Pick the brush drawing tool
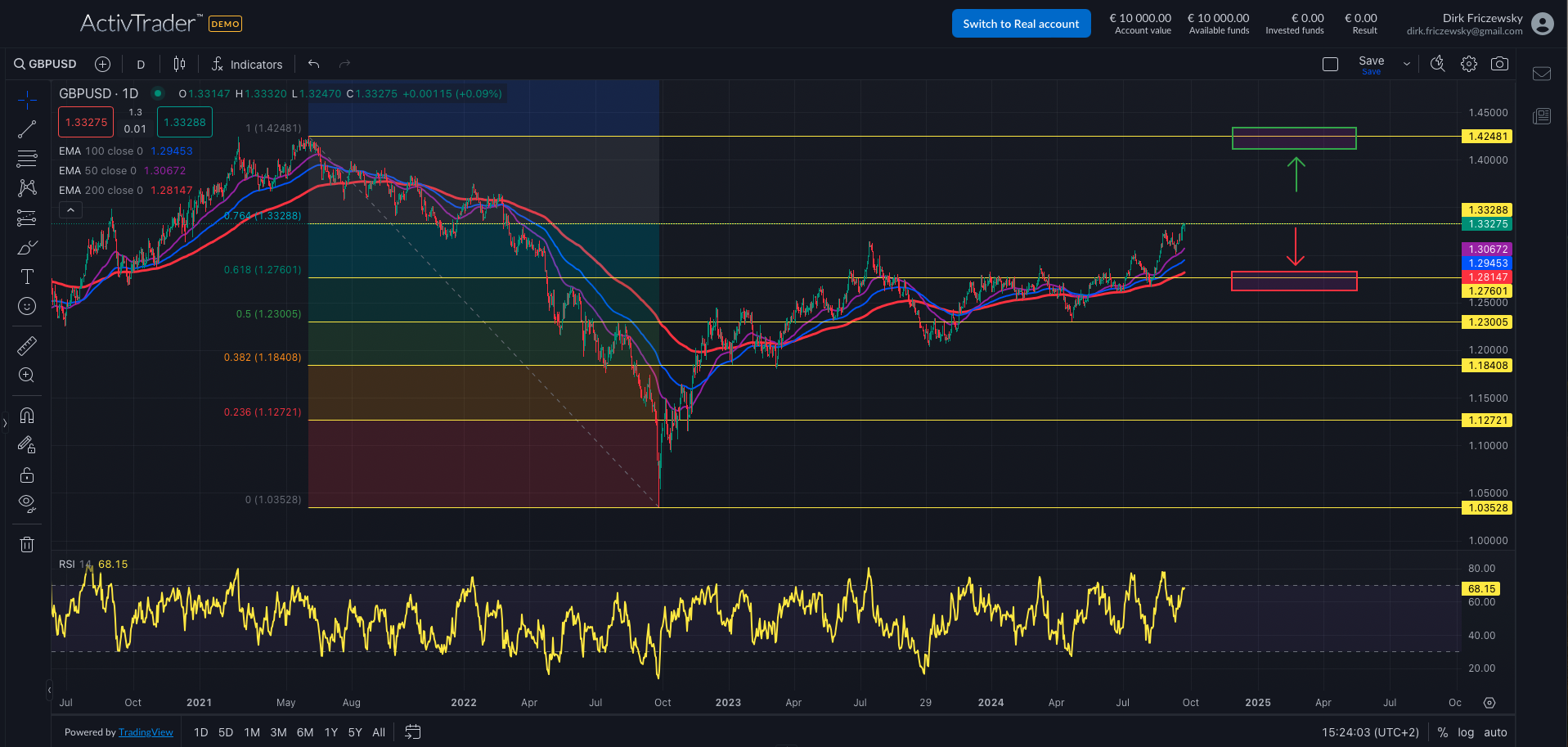 27,247
